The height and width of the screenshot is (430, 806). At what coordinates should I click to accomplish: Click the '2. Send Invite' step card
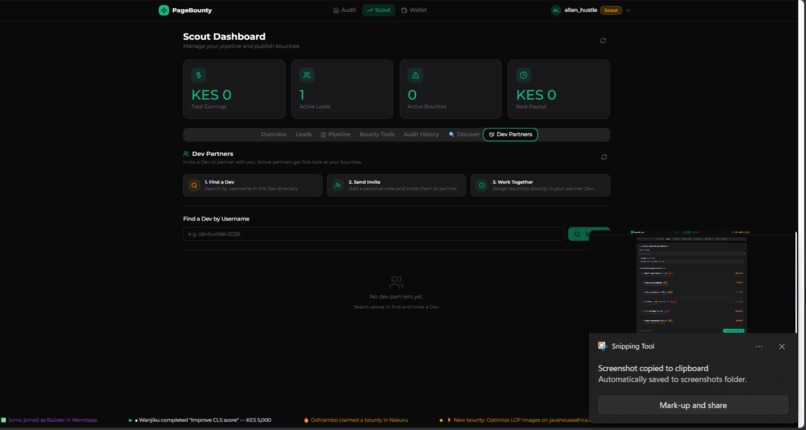click(x=396, y=185)
